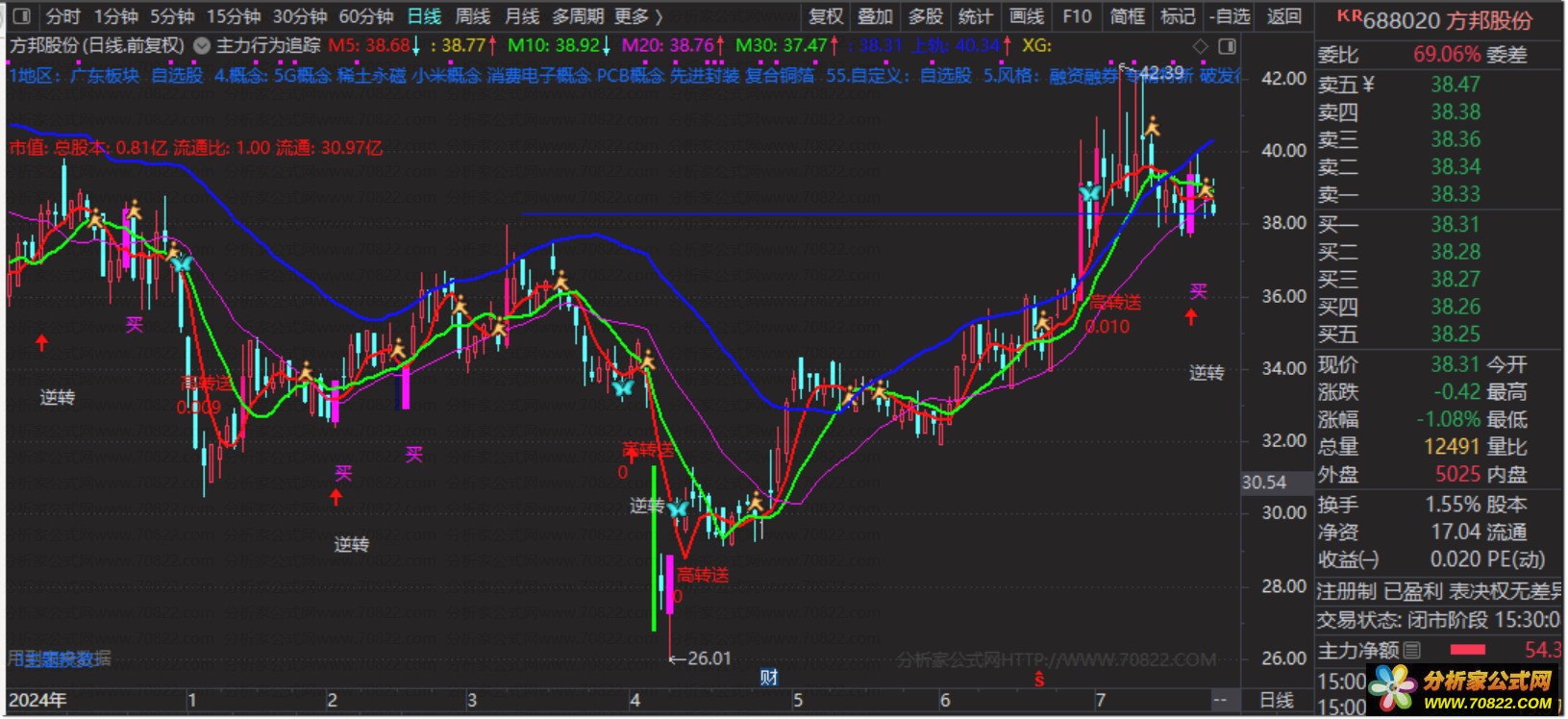This screenshot has height=719, width=1568.
Task: Open the 融资融券 style link
Action: pyautogui.click(x=1083, y=75)
